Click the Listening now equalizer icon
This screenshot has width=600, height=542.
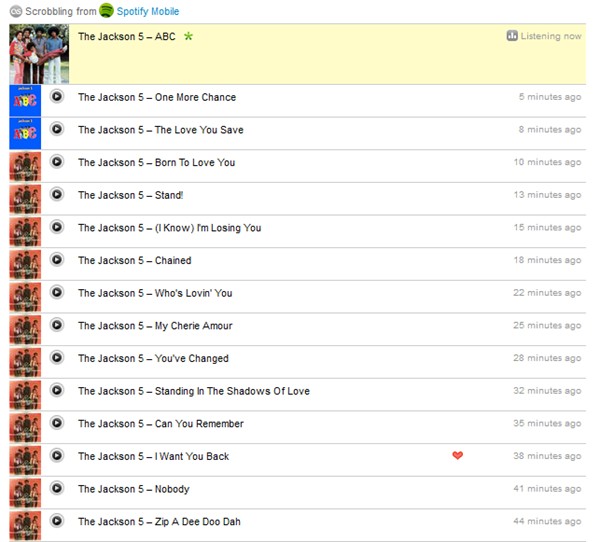tap(512, 36)
